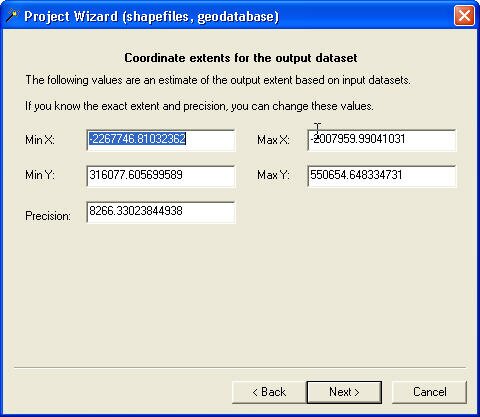Focus the Max Y input box

click(382, 176)
